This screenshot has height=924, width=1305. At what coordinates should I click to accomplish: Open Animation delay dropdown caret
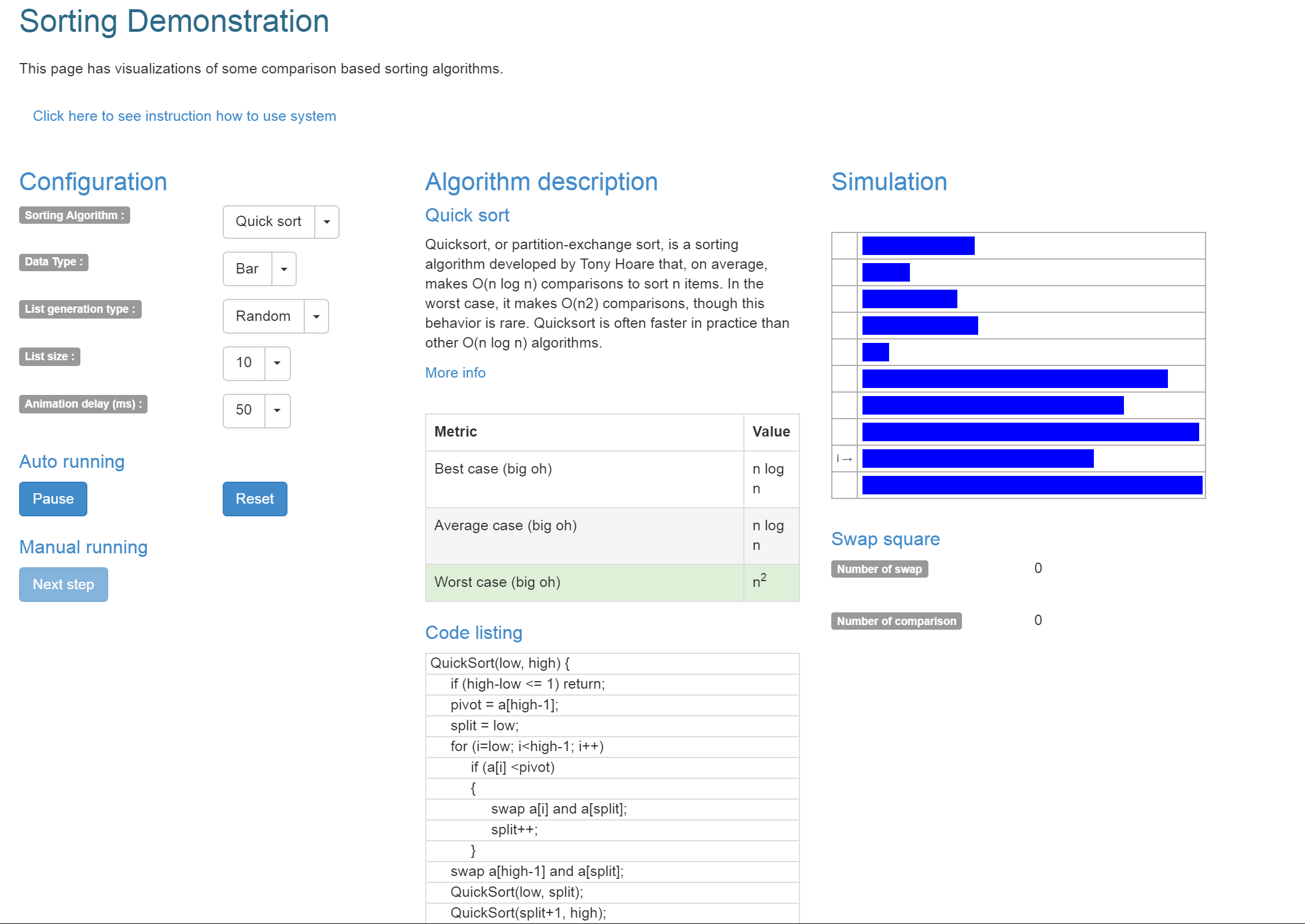tap(277, 411)
